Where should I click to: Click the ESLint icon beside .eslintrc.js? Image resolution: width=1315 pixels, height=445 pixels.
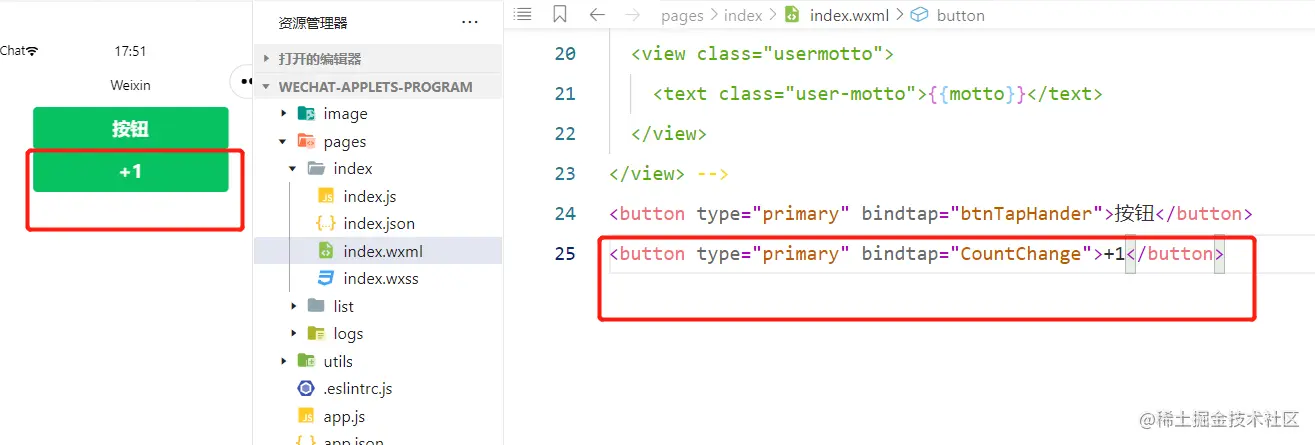tap(306, 389)
